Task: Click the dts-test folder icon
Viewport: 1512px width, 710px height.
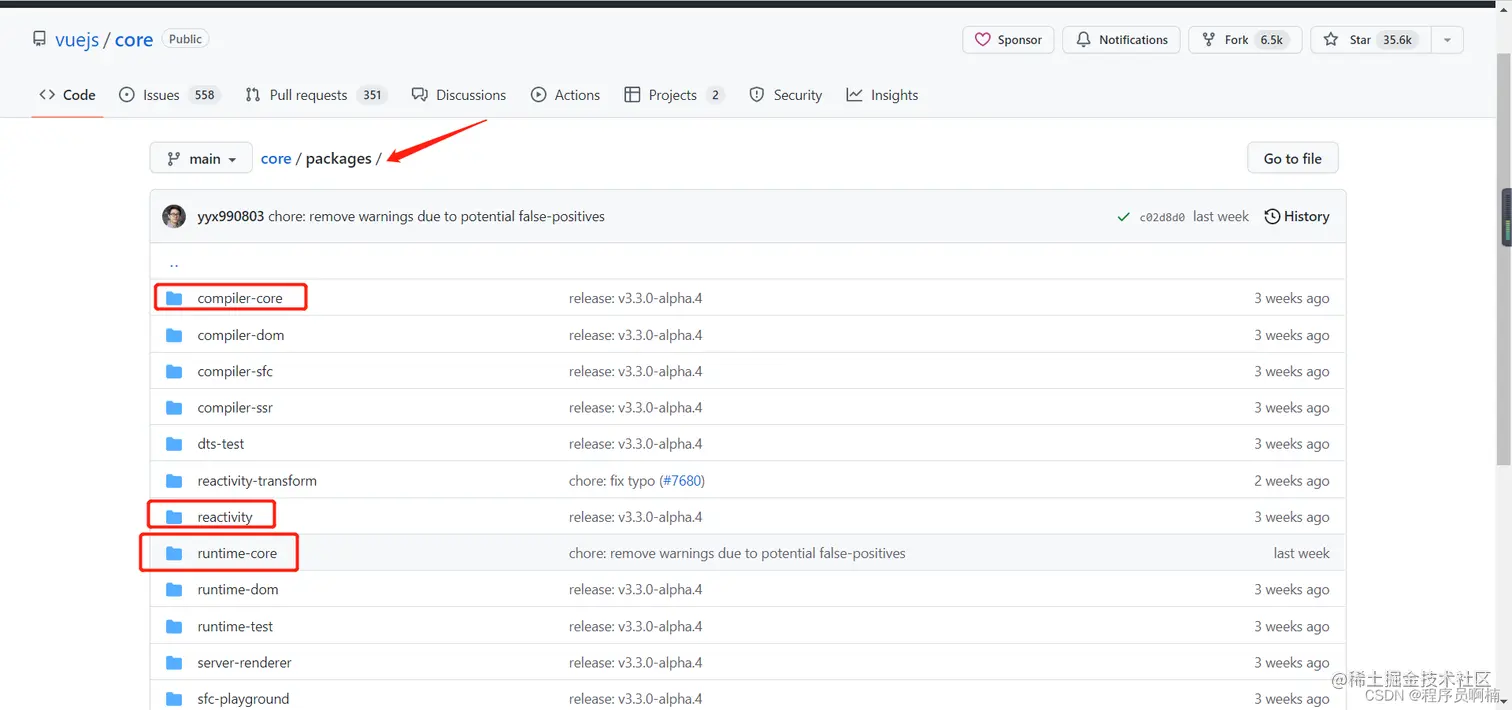Action: pos(174,444)
